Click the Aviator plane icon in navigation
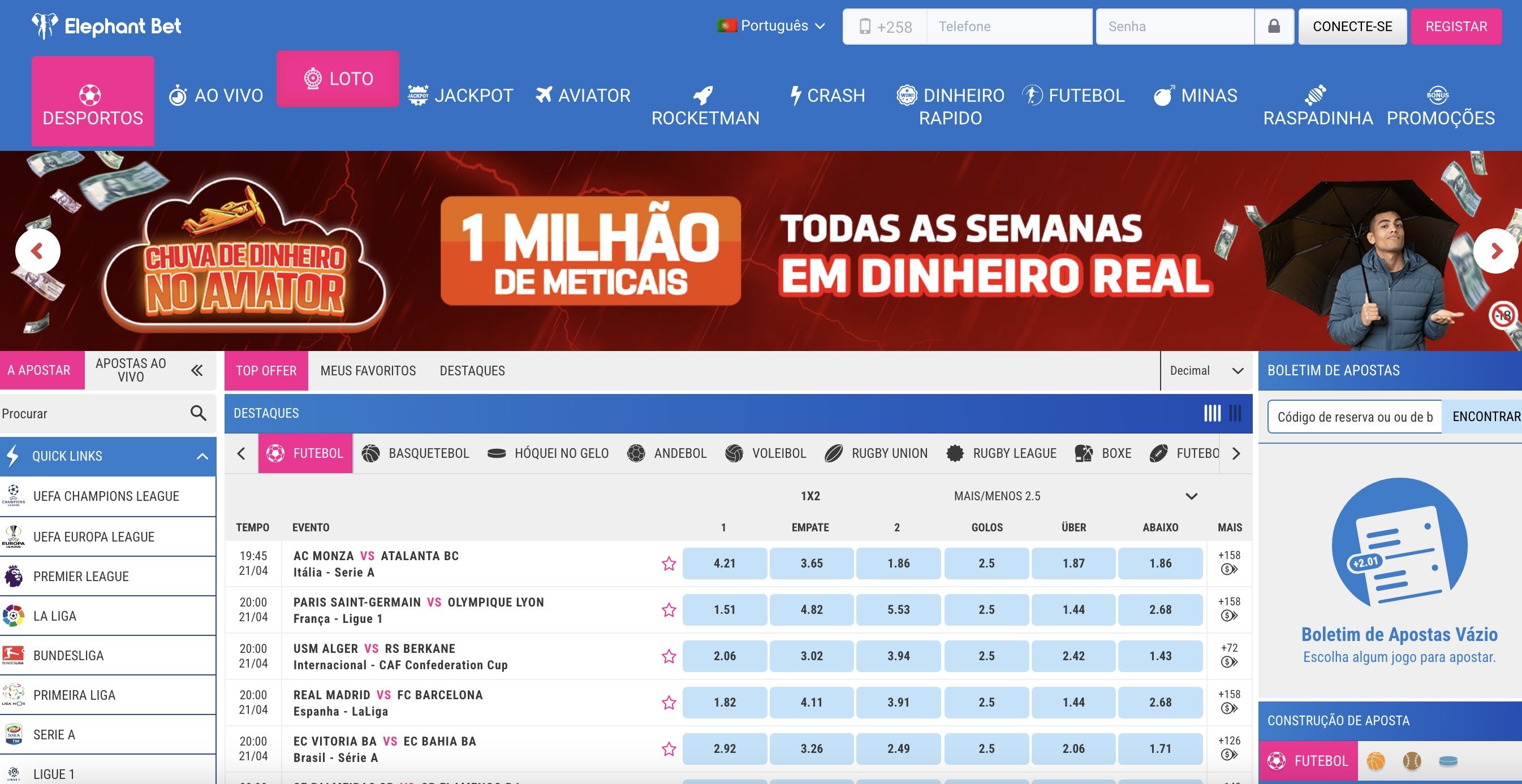The width and height of the screenshot is (1522, 784). point(544,95)
